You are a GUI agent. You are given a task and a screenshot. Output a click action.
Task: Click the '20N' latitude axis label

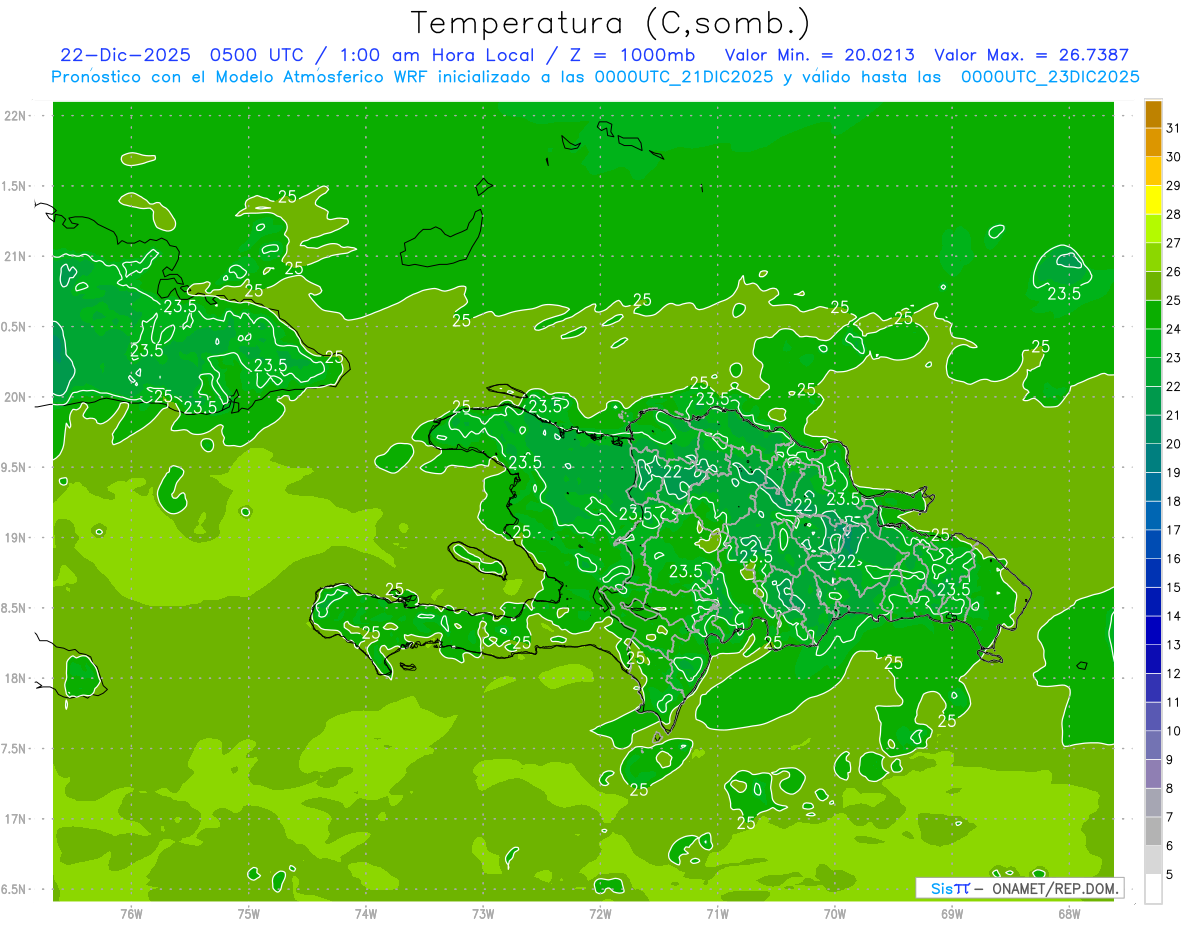(17, 397)
